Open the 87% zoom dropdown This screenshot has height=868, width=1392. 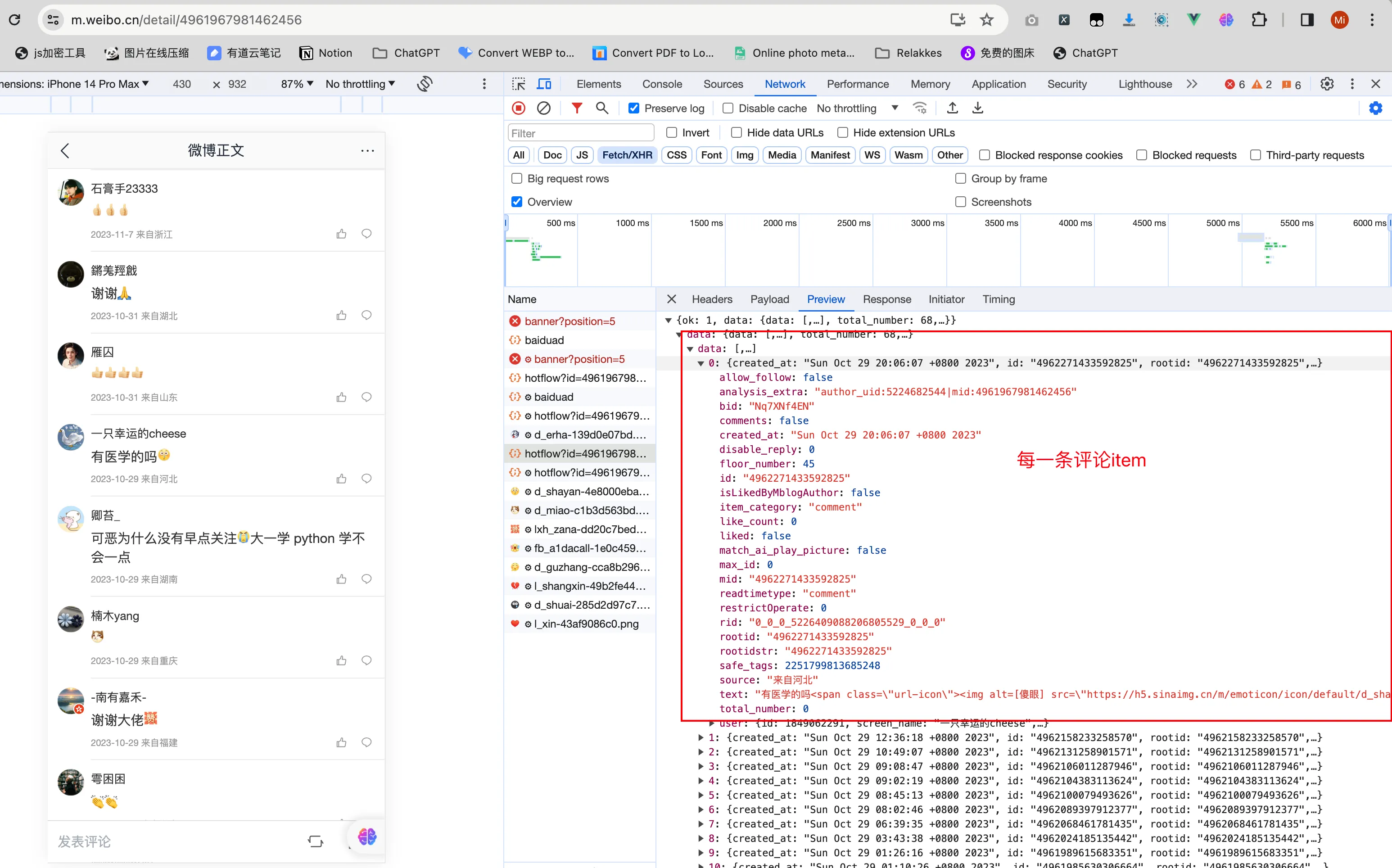tap(297, 84)
